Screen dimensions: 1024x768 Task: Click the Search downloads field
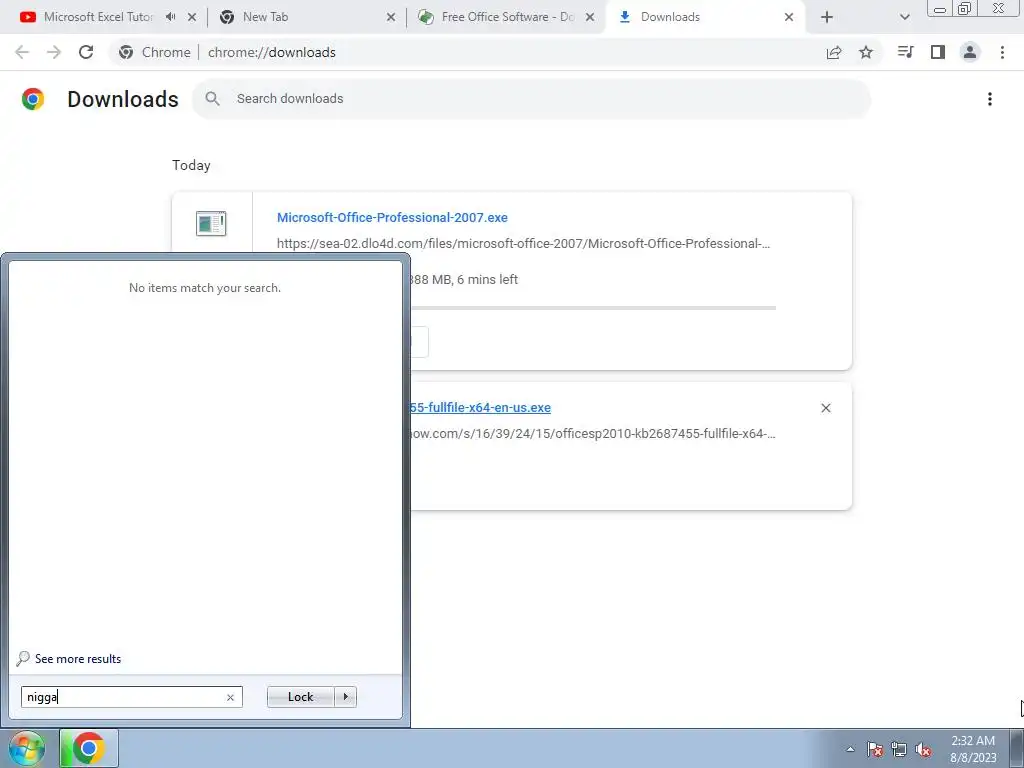pos(531,99)
